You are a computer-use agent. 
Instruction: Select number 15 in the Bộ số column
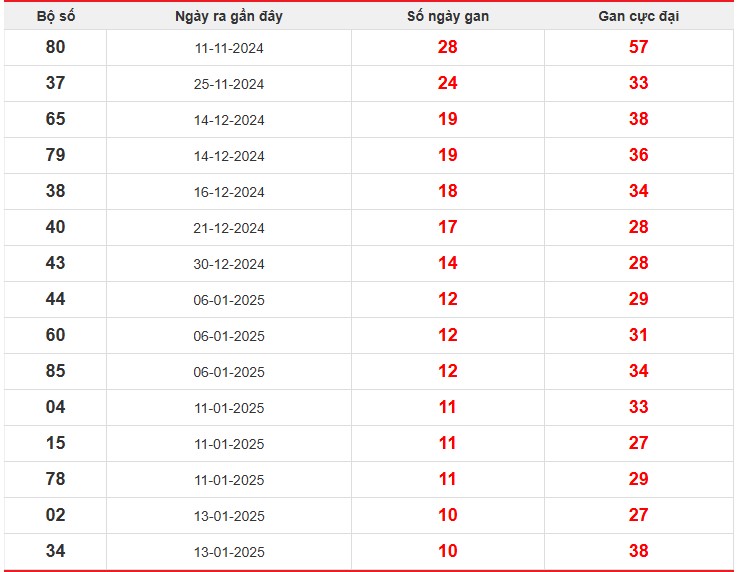(55, 443)
